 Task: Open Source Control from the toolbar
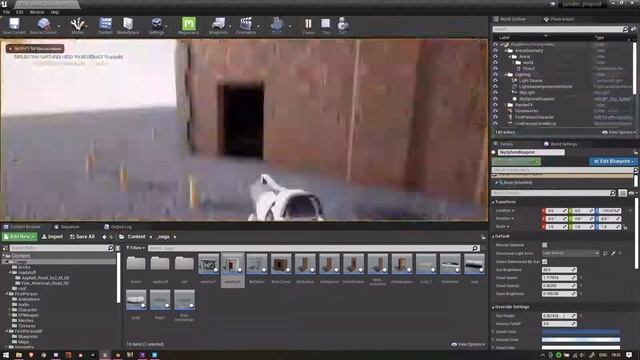coord(43,24)
